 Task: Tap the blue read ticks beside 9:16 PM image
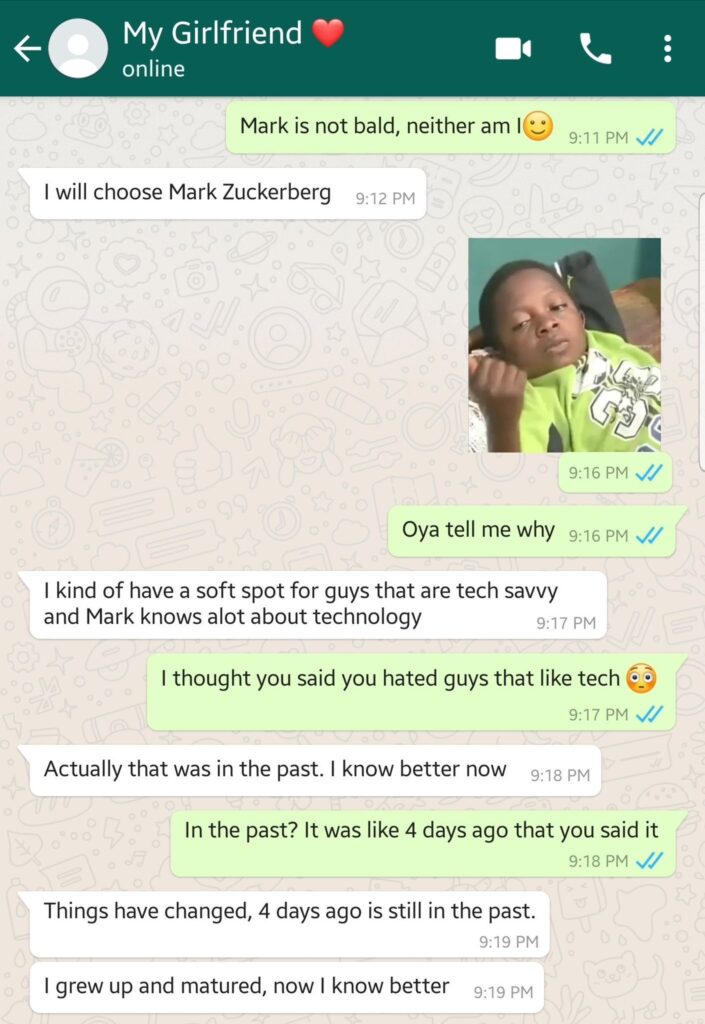pos(649,472)
